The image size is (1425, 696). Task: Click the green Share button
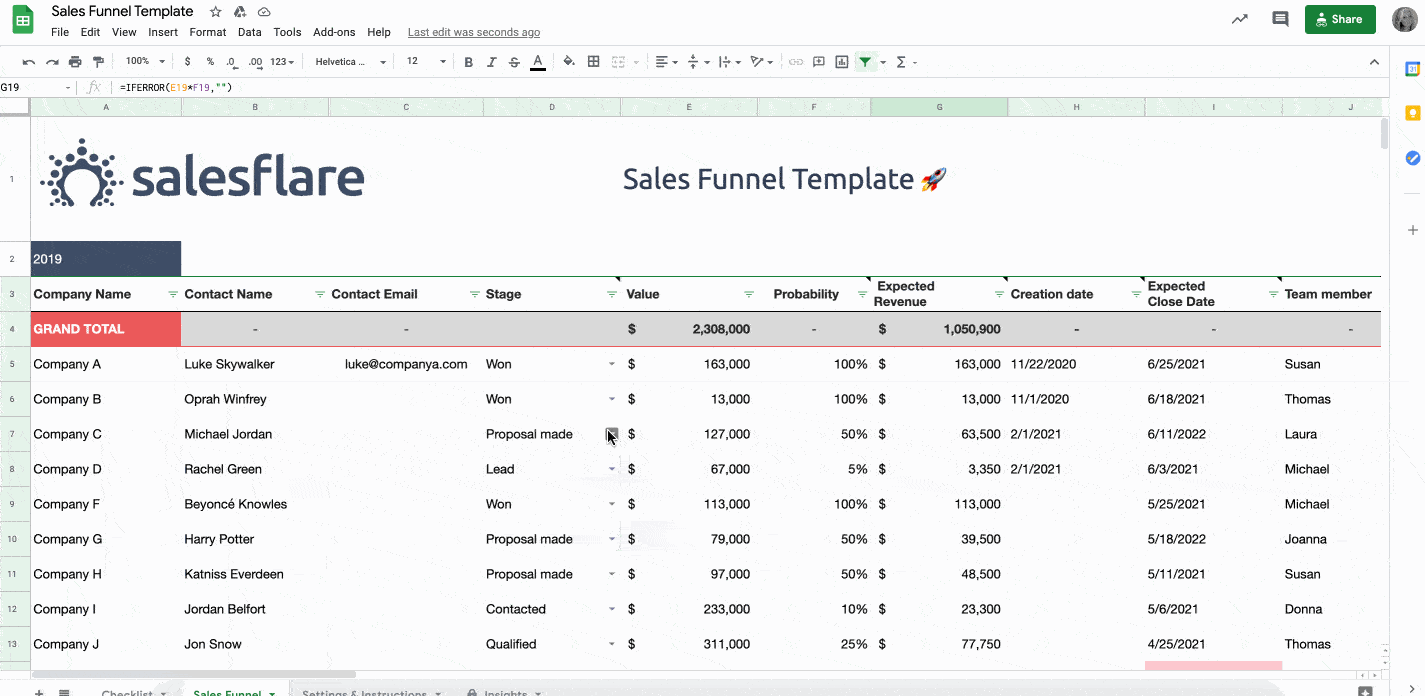[1340, 19]
